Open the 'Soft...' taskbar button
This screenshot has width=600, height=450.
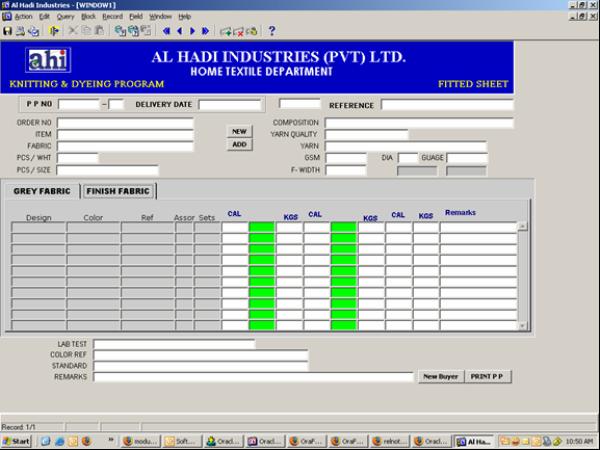[183, 441]
